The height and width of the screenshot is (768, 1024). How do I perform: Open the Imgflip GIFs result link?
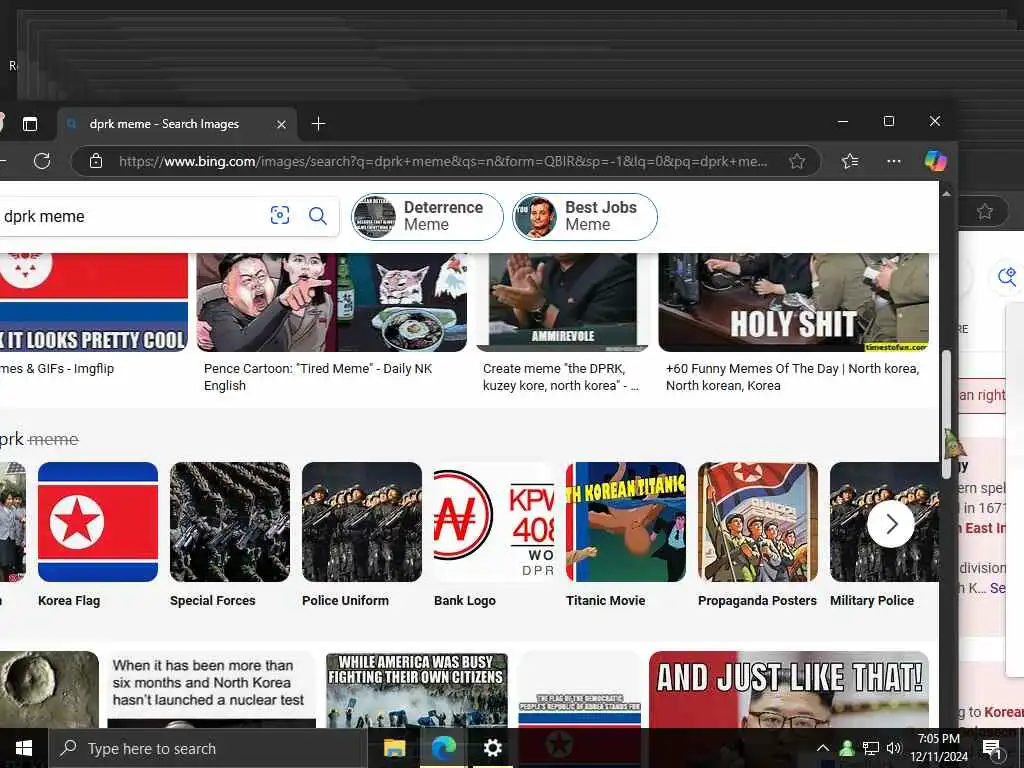57,368
